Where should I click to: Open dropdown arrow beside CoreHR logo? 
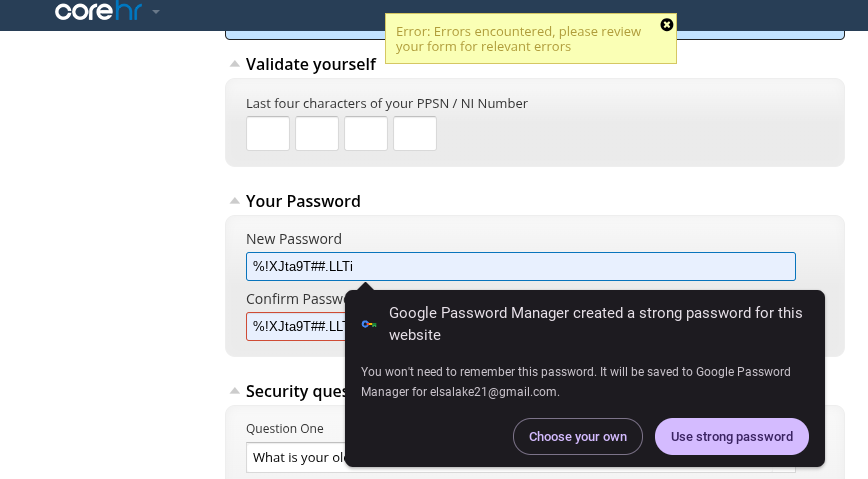coord(156,12)
